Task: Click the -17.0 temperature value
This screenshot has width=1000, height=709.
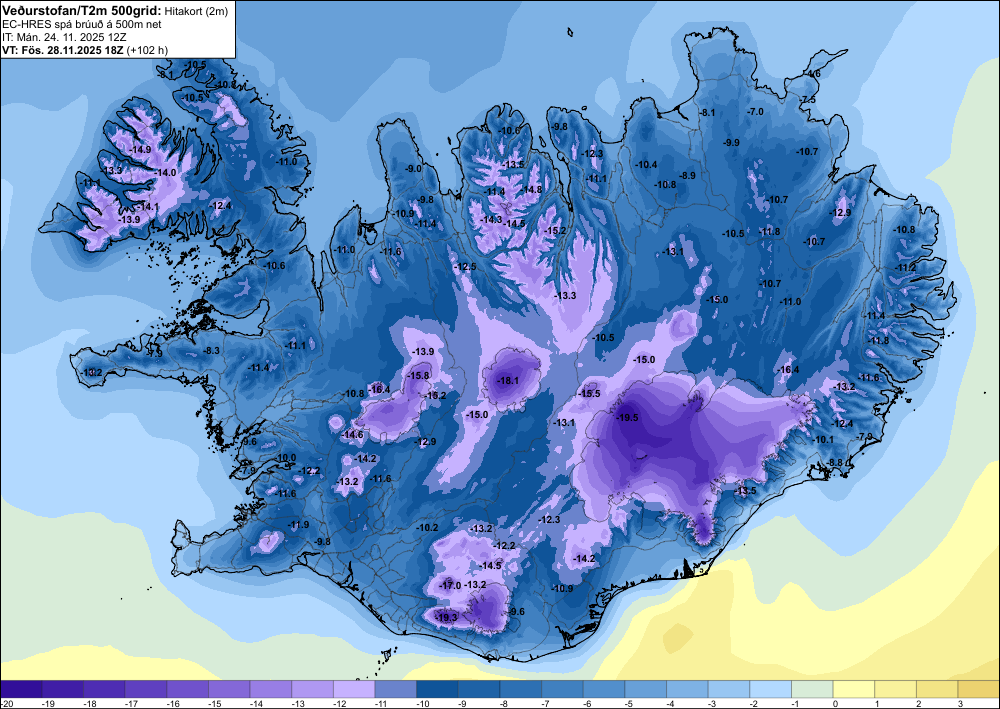Action: pyautogui.click(x=450, y=585)
